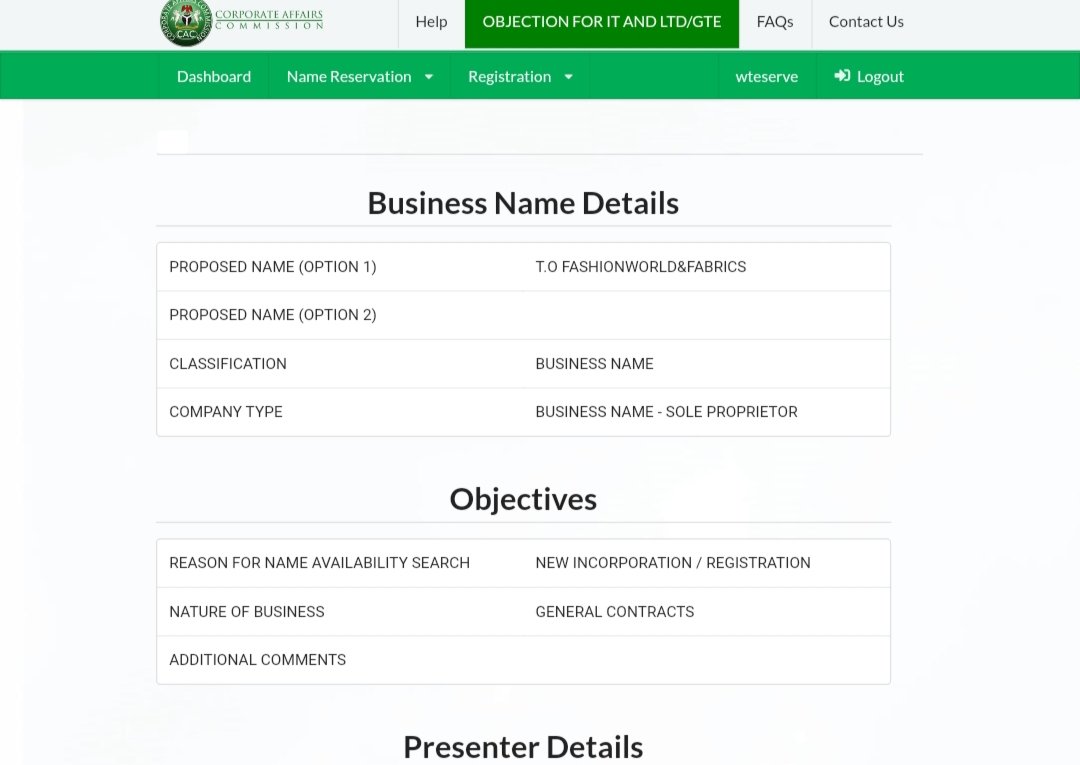Viewport: 1080px width, 765px height.
Task: Select the COMPANY TYPE label
Action: point(226,412)
